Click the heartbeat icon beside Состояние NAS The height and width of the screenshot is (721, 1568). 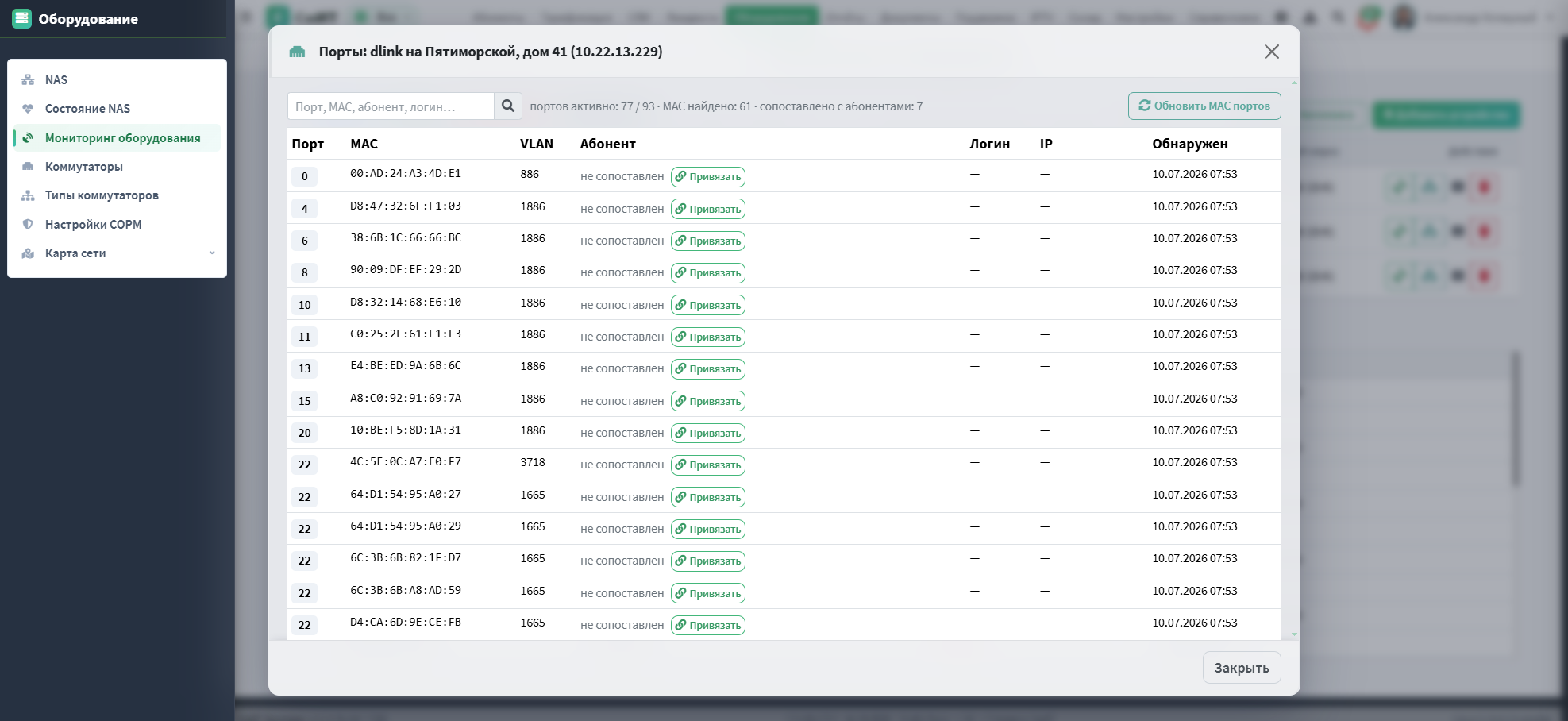(28, 109)
